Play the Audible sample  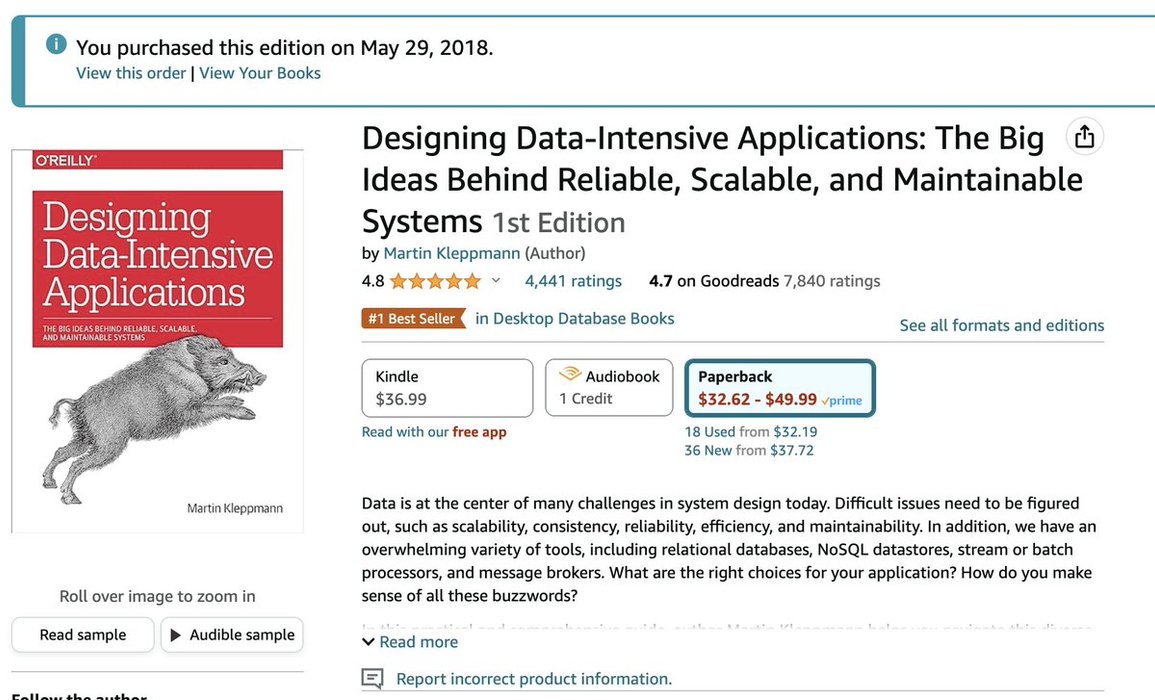[x=232, y=634]
